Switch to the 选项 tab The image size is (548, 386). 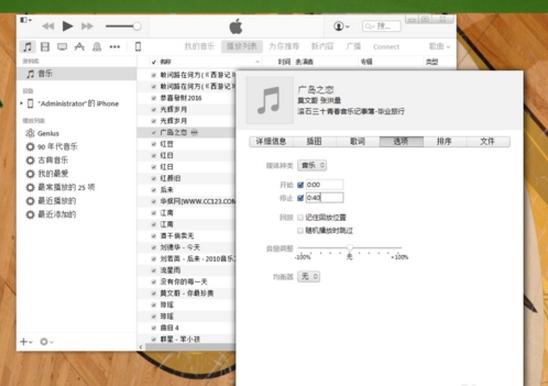401,141
